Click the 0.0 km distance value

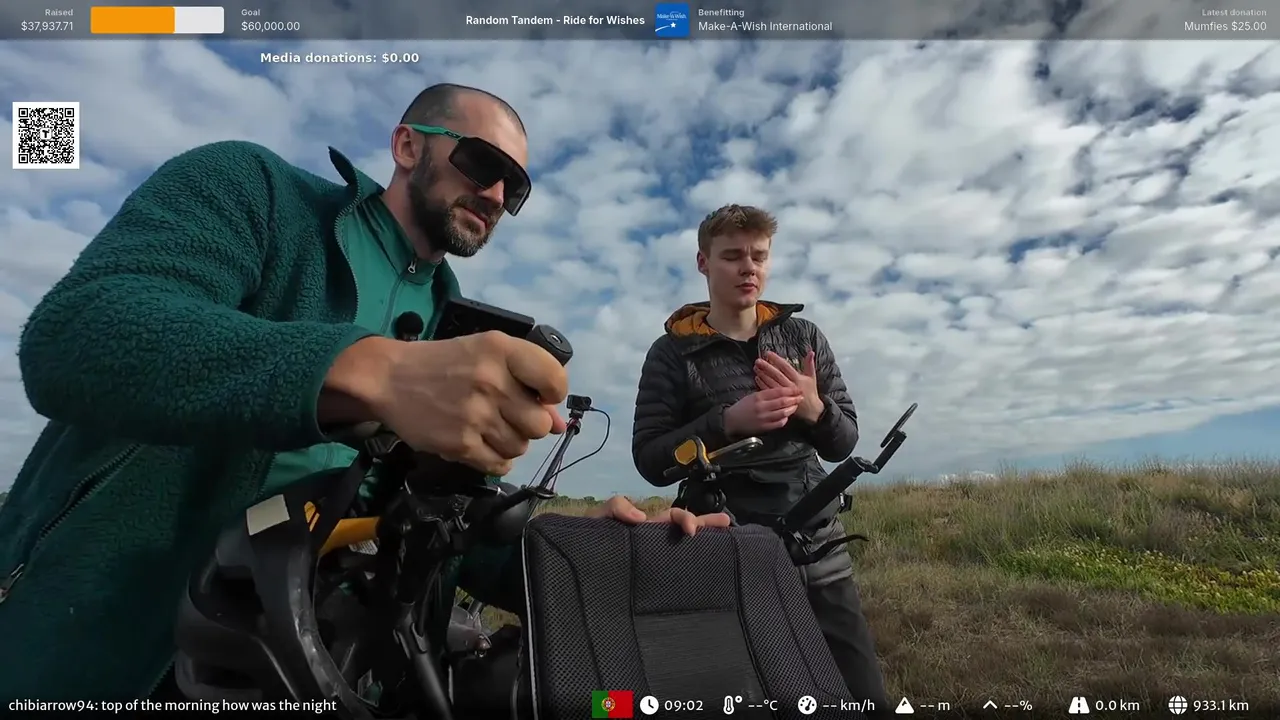pos(1117,705)
